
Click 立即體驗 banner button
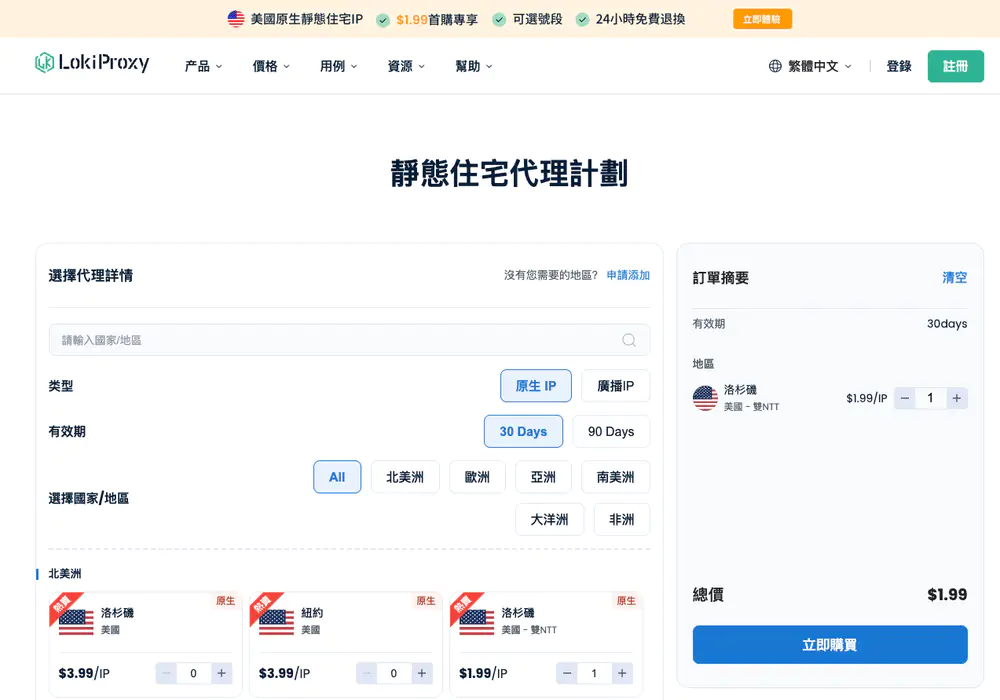[762, 19]
